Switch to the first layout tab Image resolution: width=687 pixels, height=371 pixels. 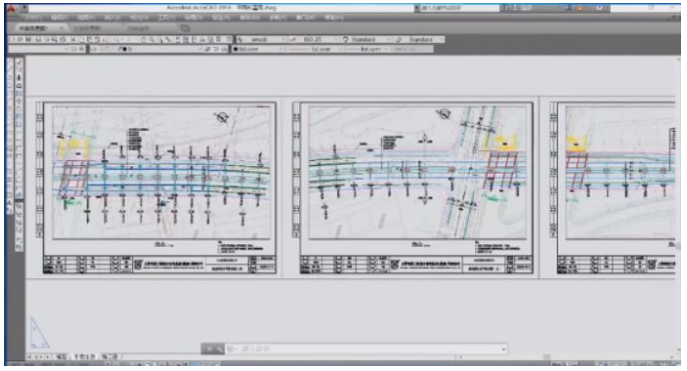pyautogui.click(x=85, y=357)
